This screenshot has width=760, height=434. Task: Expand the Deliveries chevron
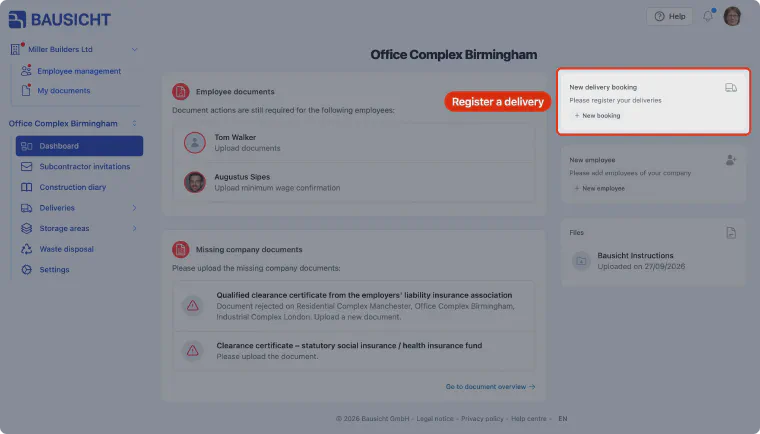135,208
